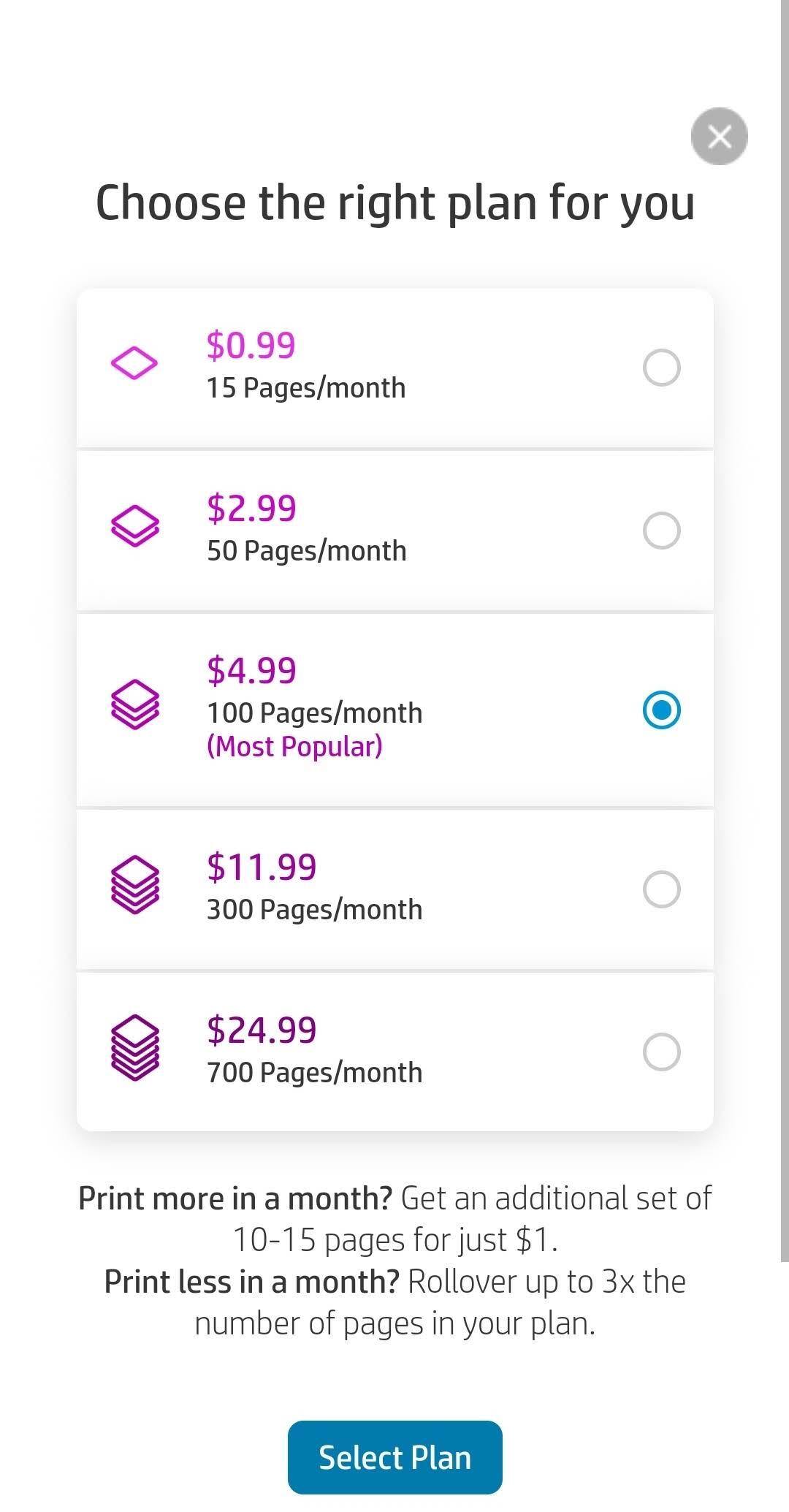
Task: Click the five-layer stack icon for $24.99 plan
Action: pyautogui.click(x=134, y=1048)
